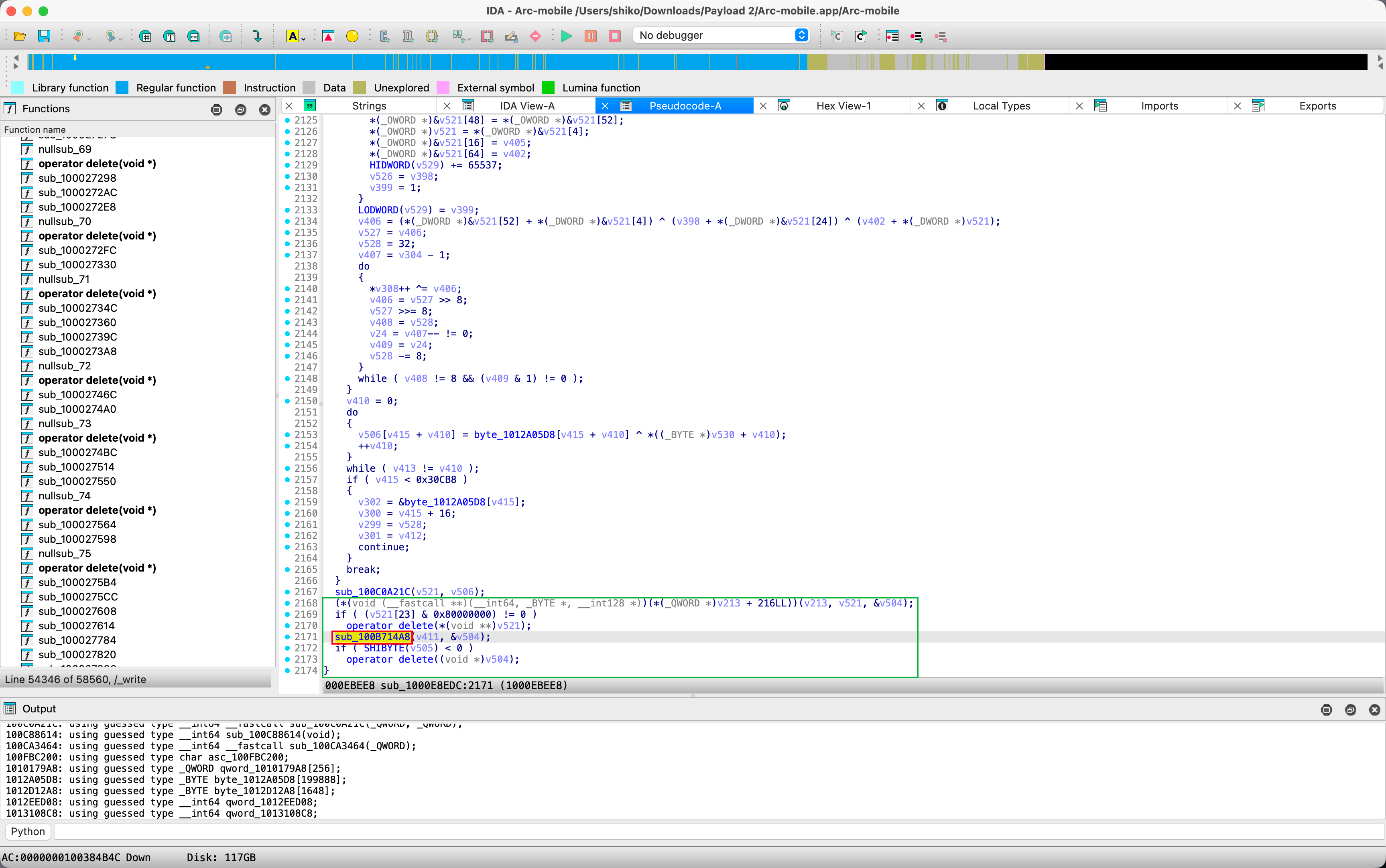Viewport: 1386px width, 868px height.
Task: Open the No debugger dropdown
Action: click(x=721, y=35)
